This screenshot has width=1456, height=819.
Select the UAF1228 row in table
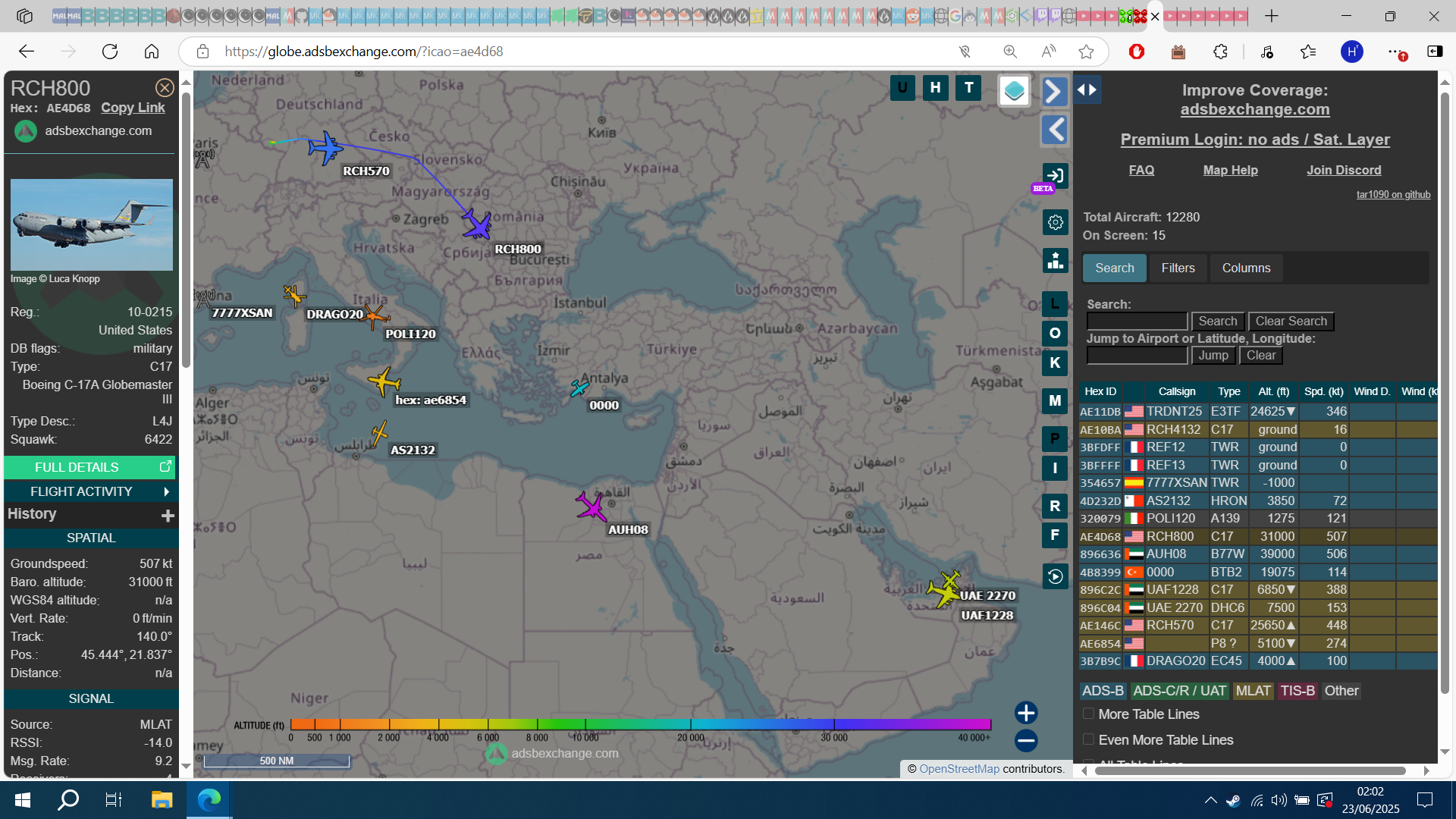click(1257, 589)
